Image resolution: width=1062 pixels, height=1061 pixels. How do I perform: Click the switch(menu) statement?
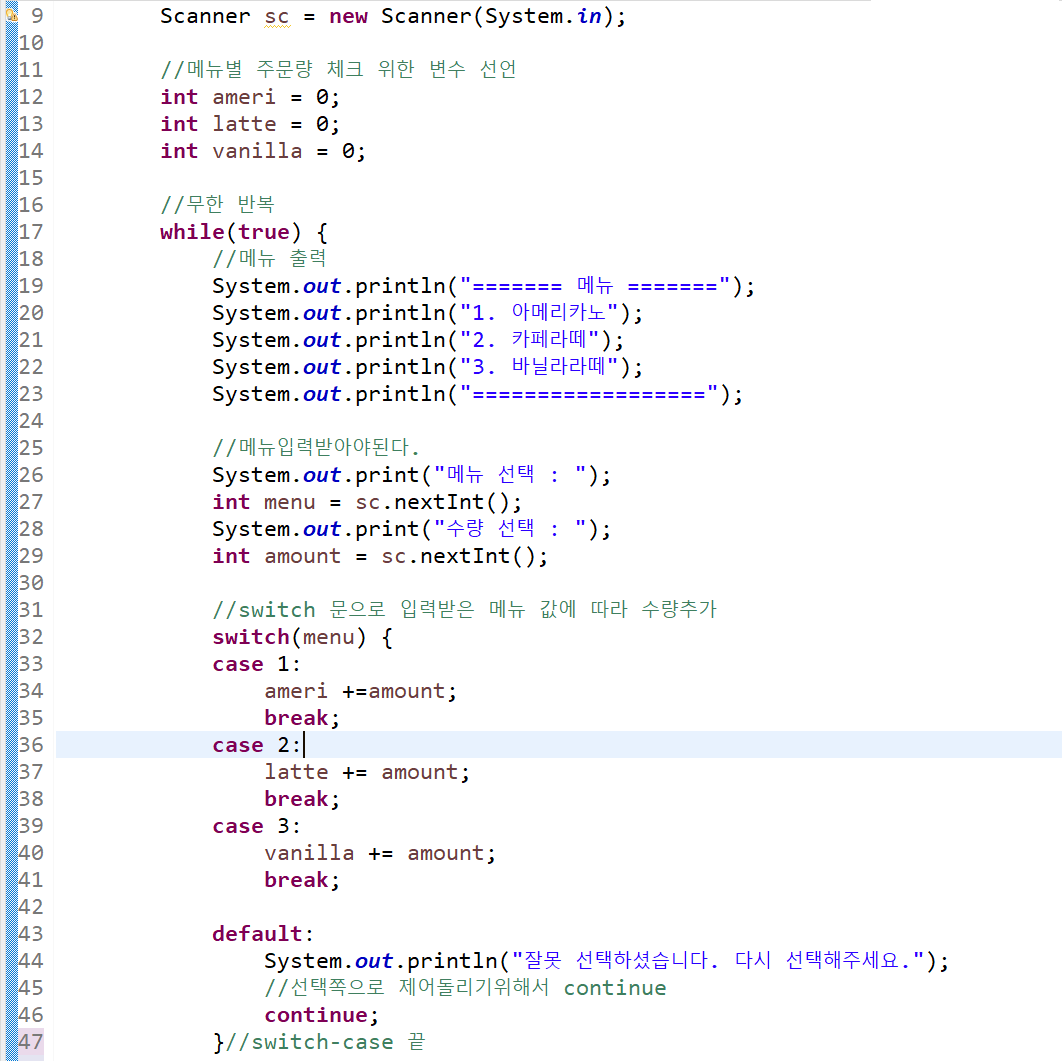(x=302, y=637)
